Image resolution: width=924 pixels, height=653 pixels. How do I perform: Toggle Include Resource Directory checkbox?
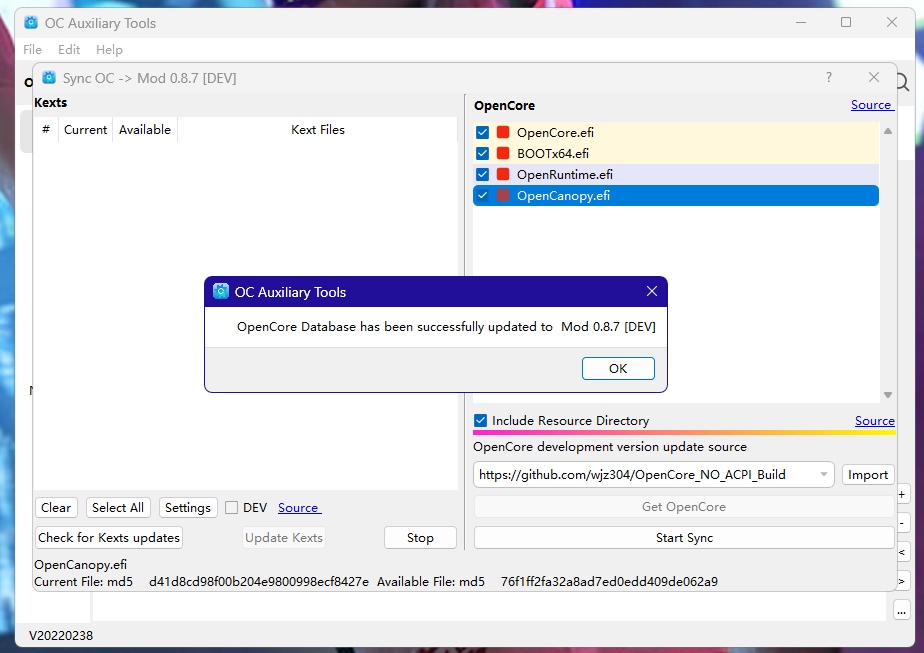click(x=480, y=421)
